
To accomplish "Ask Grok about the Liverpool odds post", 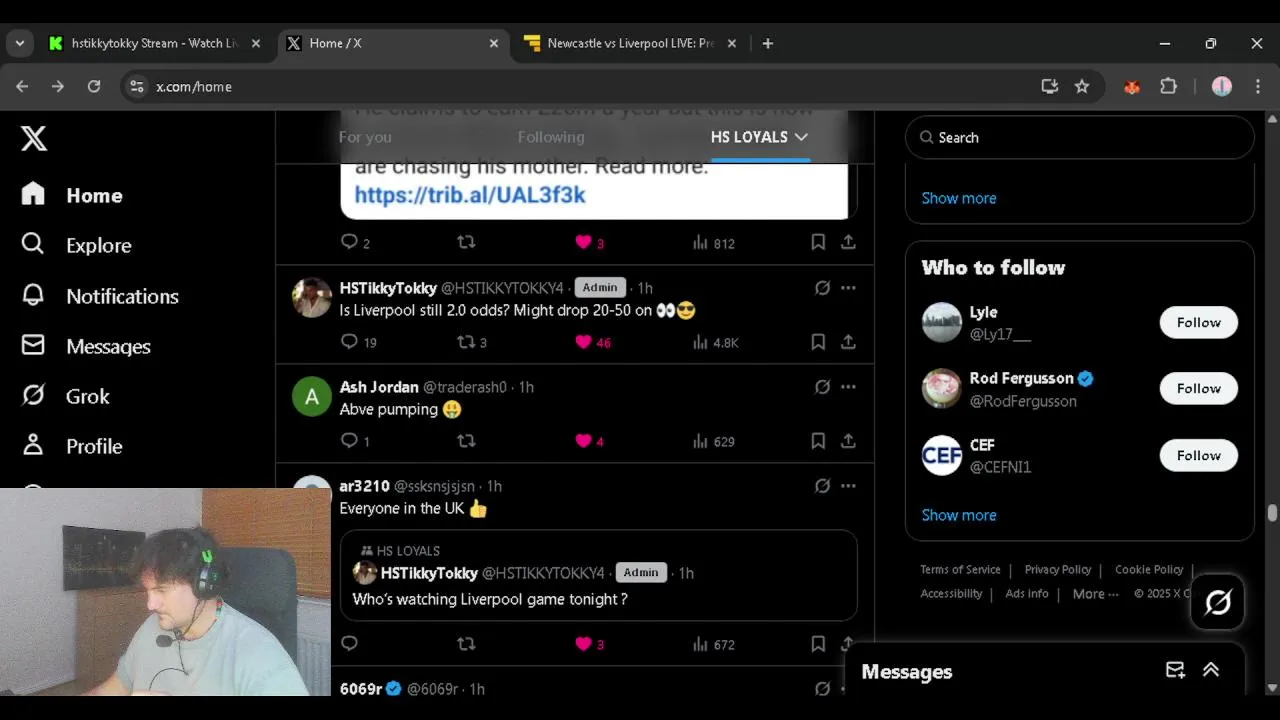I will click(822, 288).
